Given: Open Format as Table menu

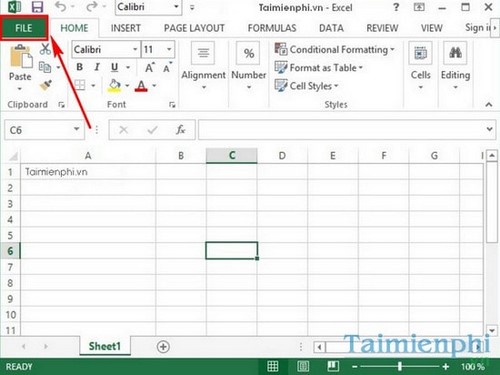Looking at the screenshot, I should tap(319, 68).
